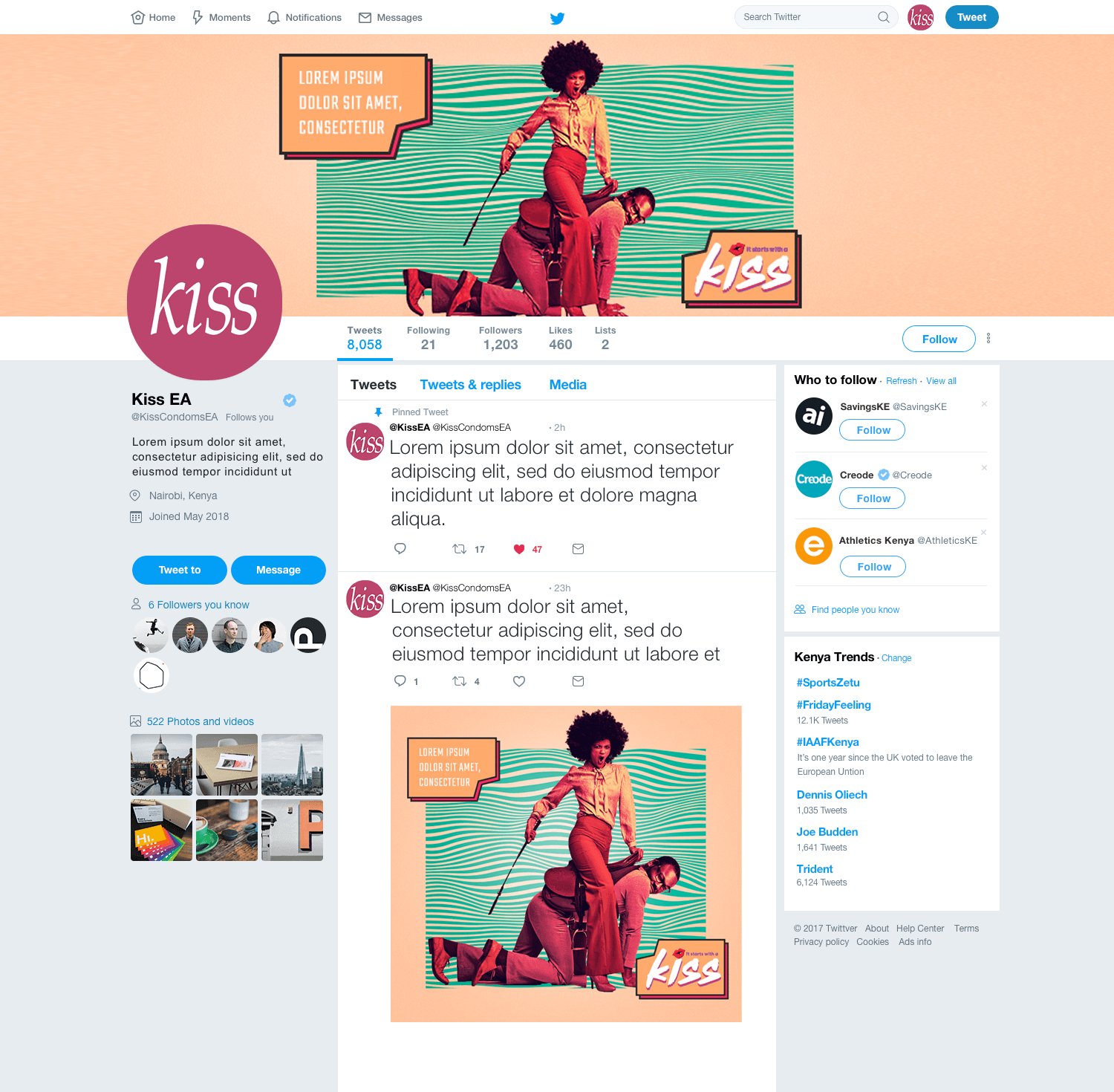Switch to the Tweets & replies tab
The width and height of the screenshot is (1114, 1092).
[x=470, y=385]
